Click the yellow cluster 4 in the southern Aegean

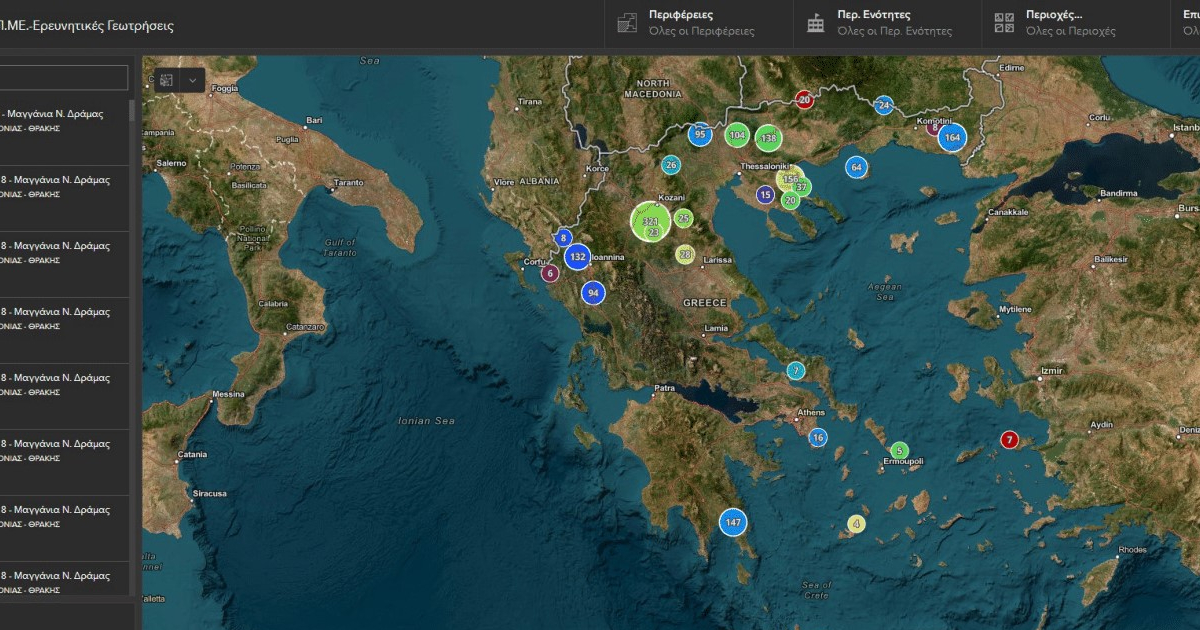pyautogui.click(x=856, y=523)
